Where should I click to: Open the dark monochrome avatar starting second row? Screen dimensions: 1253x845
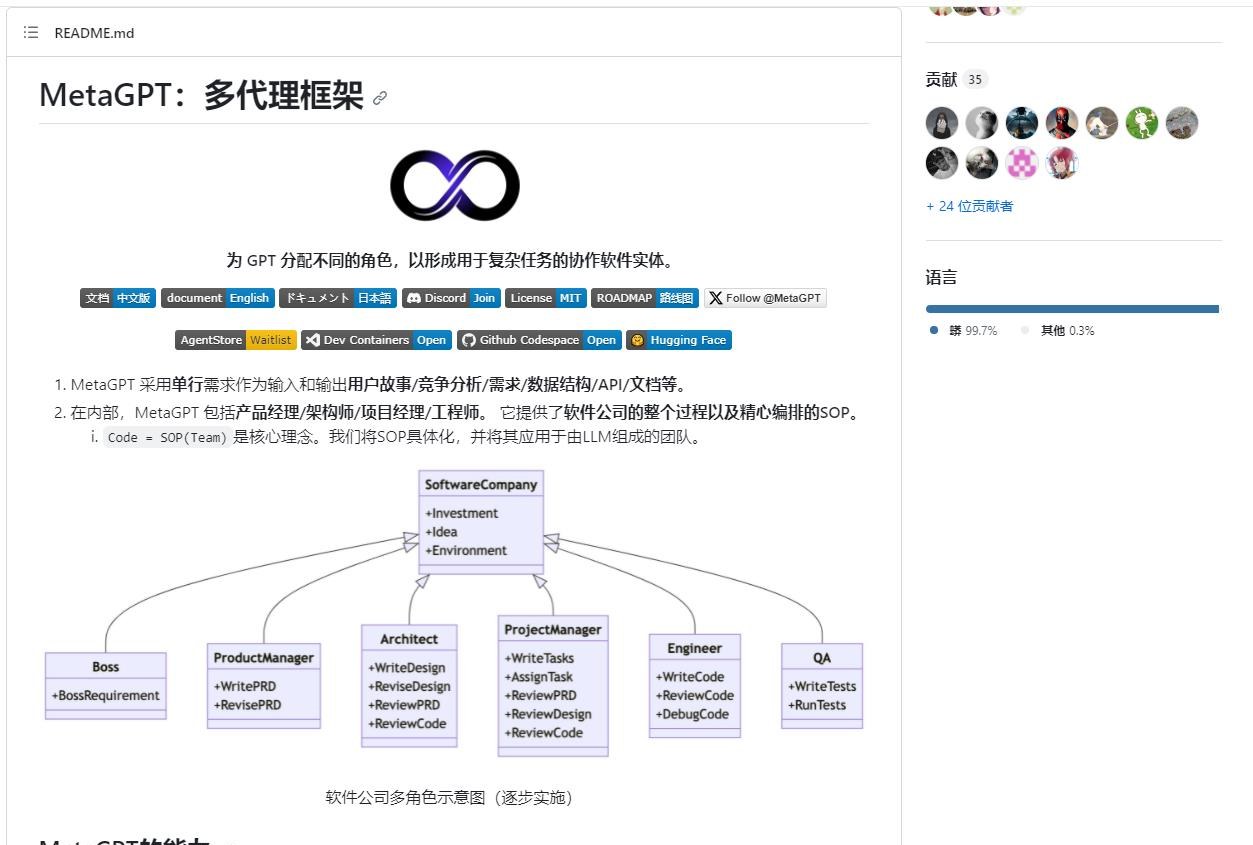tap(942, 163)
